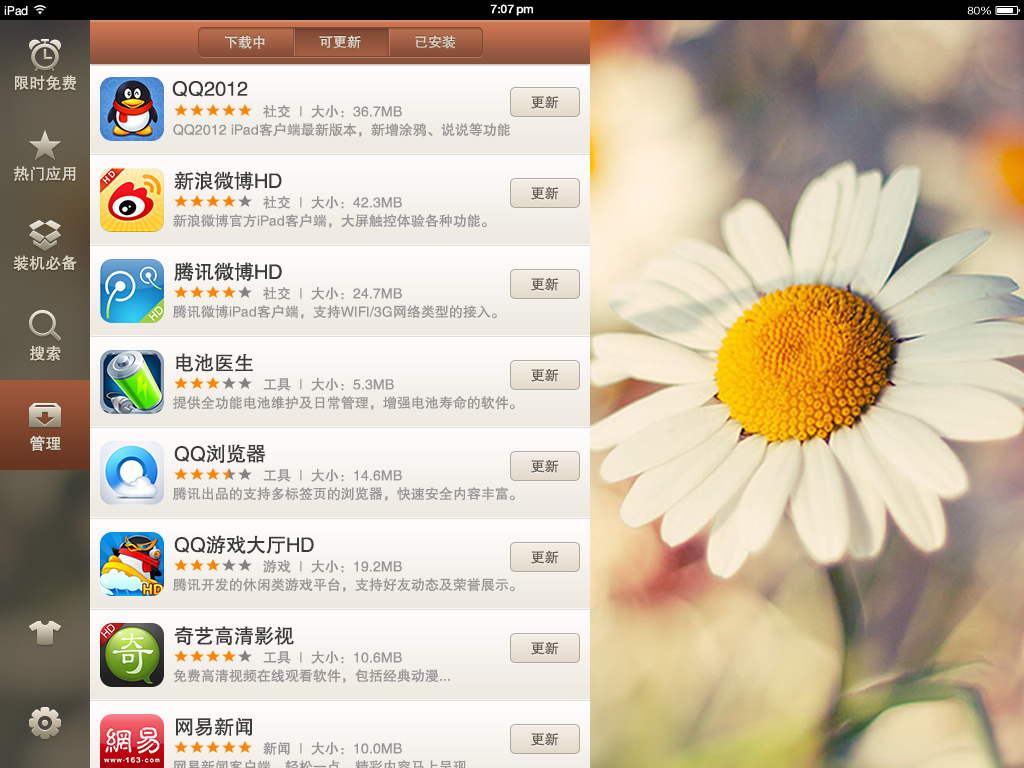
Task: Update QQ浏览器 with its 更新 button
Action: click(545, 466)
